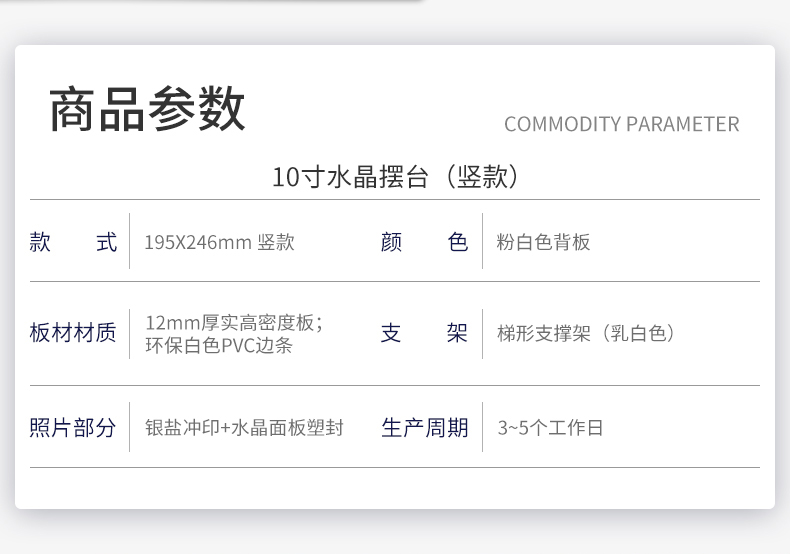Click the 板材材质 label
The image size is (790, 554).
tap(73, 332)
